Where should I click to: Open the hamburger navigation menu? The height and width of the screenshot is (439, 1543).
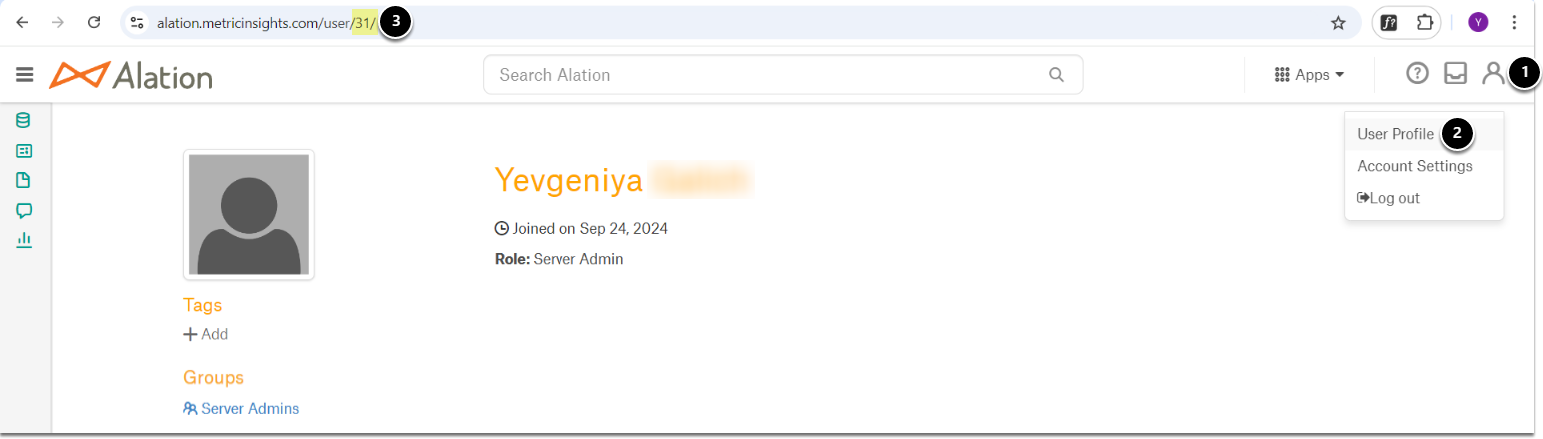[25, 75]
